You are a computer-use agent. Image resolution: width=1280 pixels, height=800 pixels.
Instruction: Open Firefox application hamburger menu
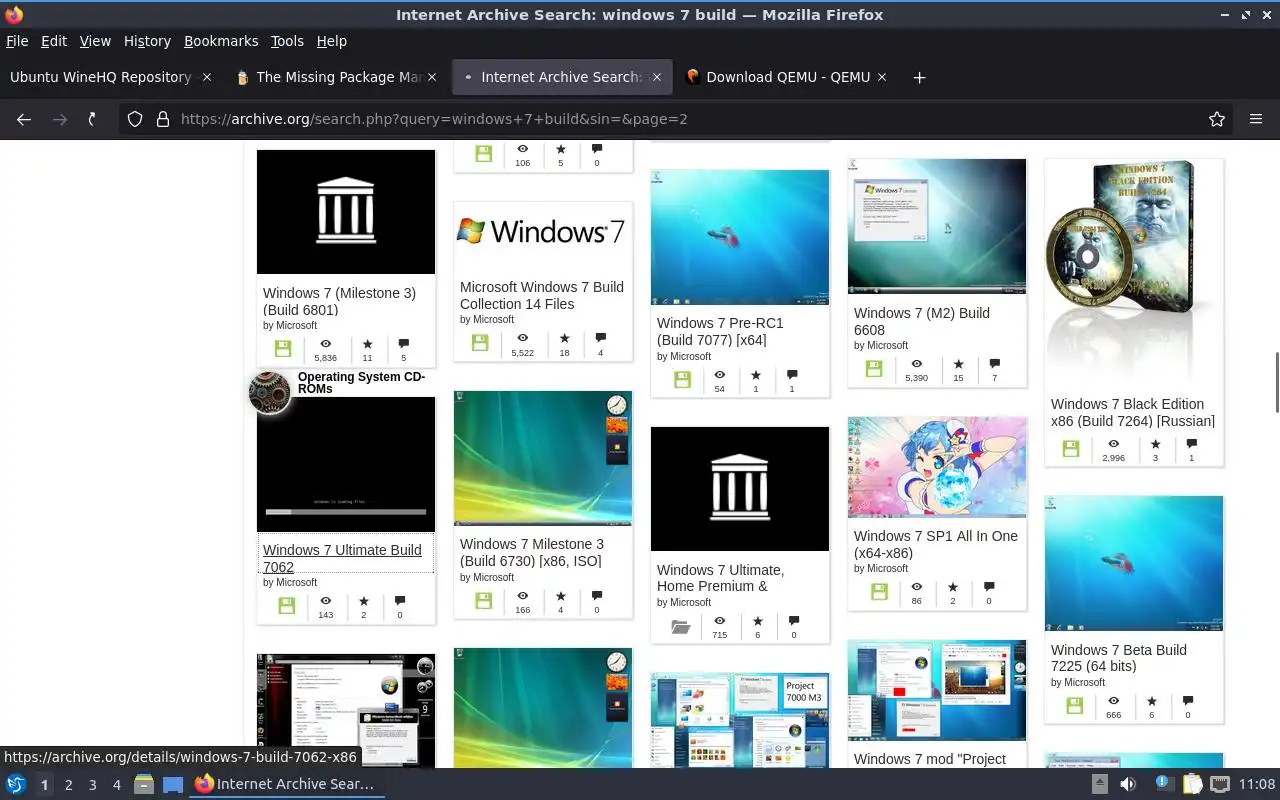(x=1256, y=119)
